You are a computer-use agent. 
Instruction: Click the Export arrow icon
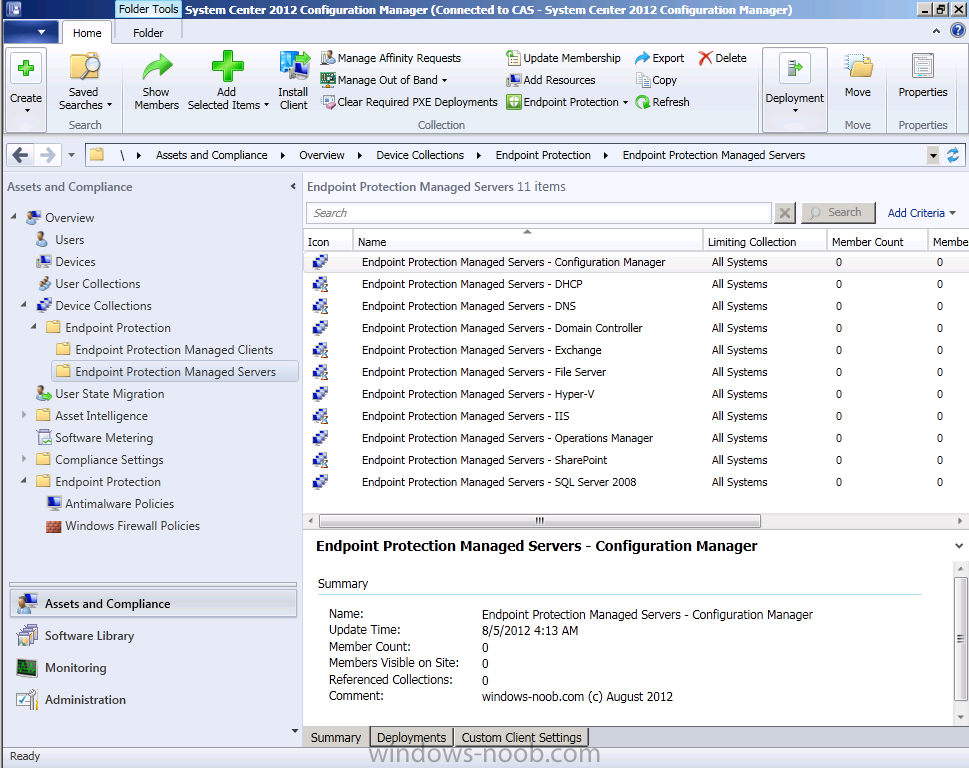(643, 58)
